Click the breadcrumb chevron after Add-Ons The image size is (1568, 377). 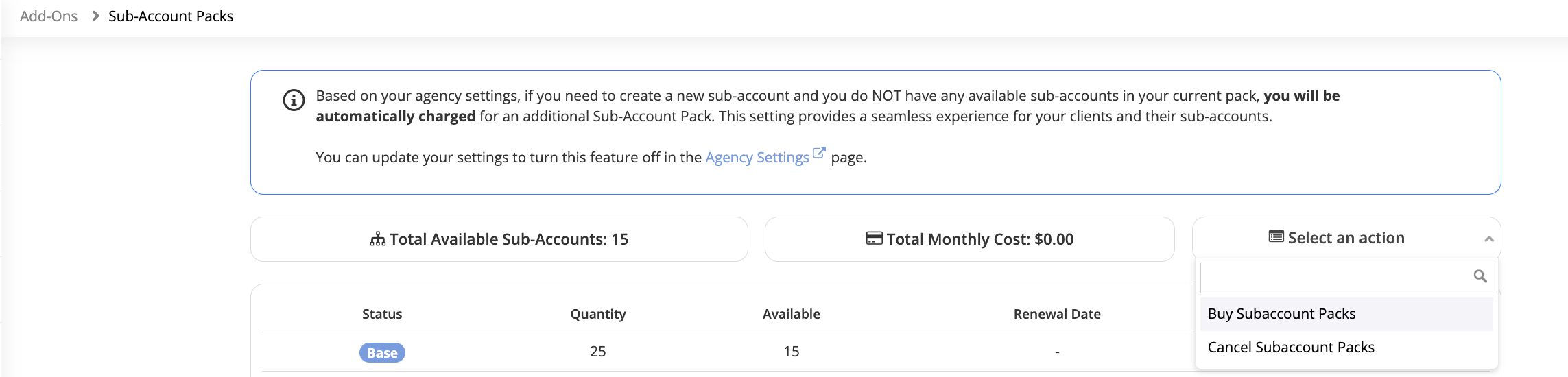pyautogui.click(x=95, y=16)
